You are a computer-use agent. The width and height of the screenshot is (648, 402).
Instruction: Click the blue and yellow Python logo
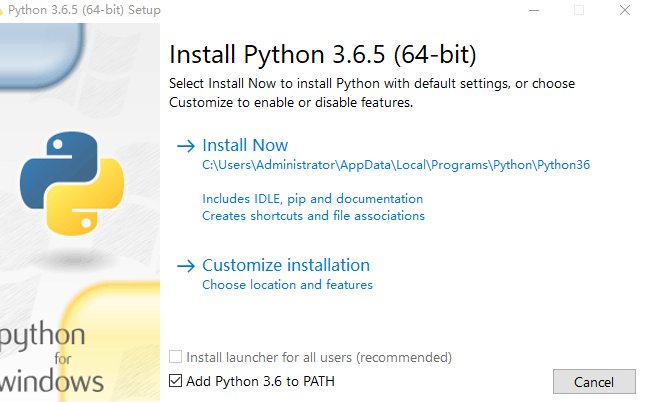pos(72,181)
